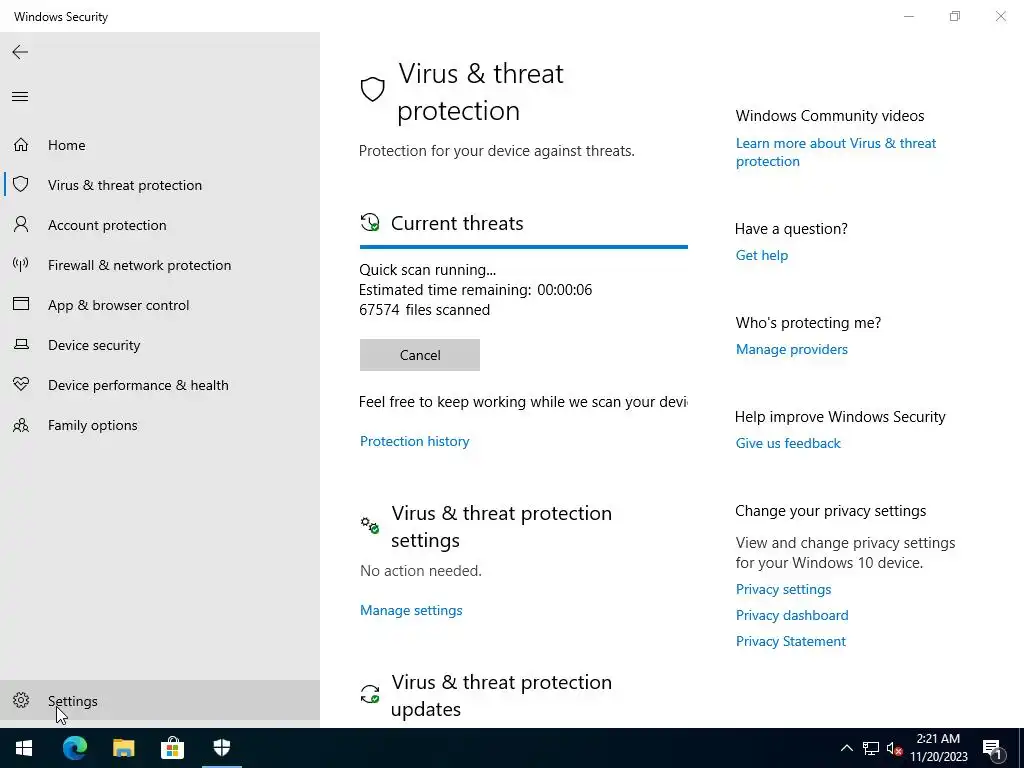
Task: Open Learn more about Virus & threat protection
Action: pyautogui.click(x=836, y=152)
